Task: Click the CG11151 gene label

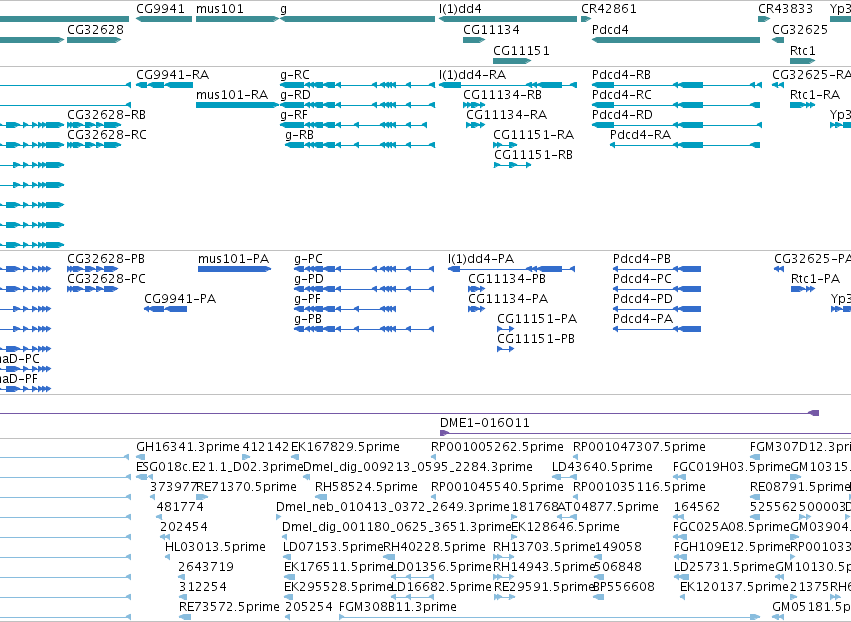Action: click(521, 50)
